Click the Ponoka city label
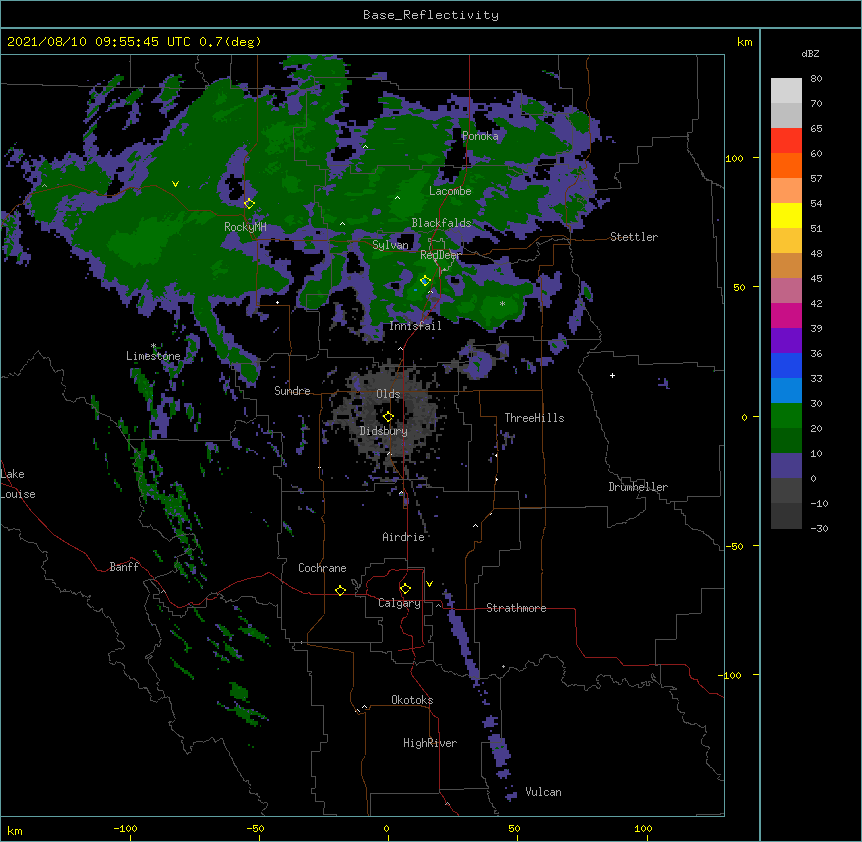The width and height of the screenshot is (862, 842). [x=480, y=136]
